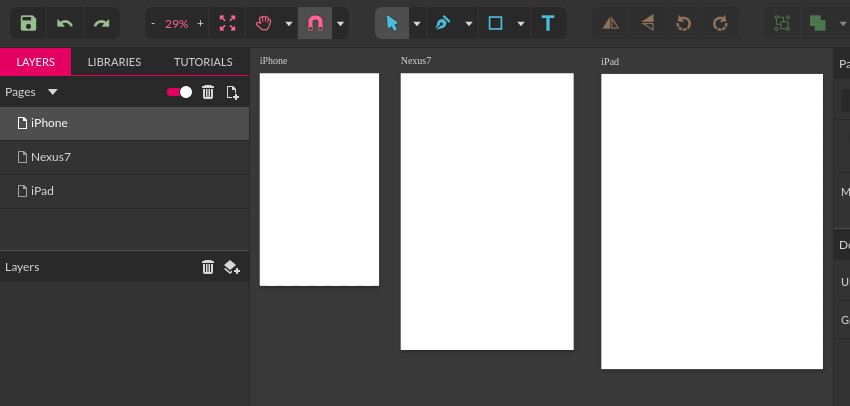Image resolution: width=850 pixels, height=406 pixels.
Task: Open the shape tools dropdown
Action: 521,23
